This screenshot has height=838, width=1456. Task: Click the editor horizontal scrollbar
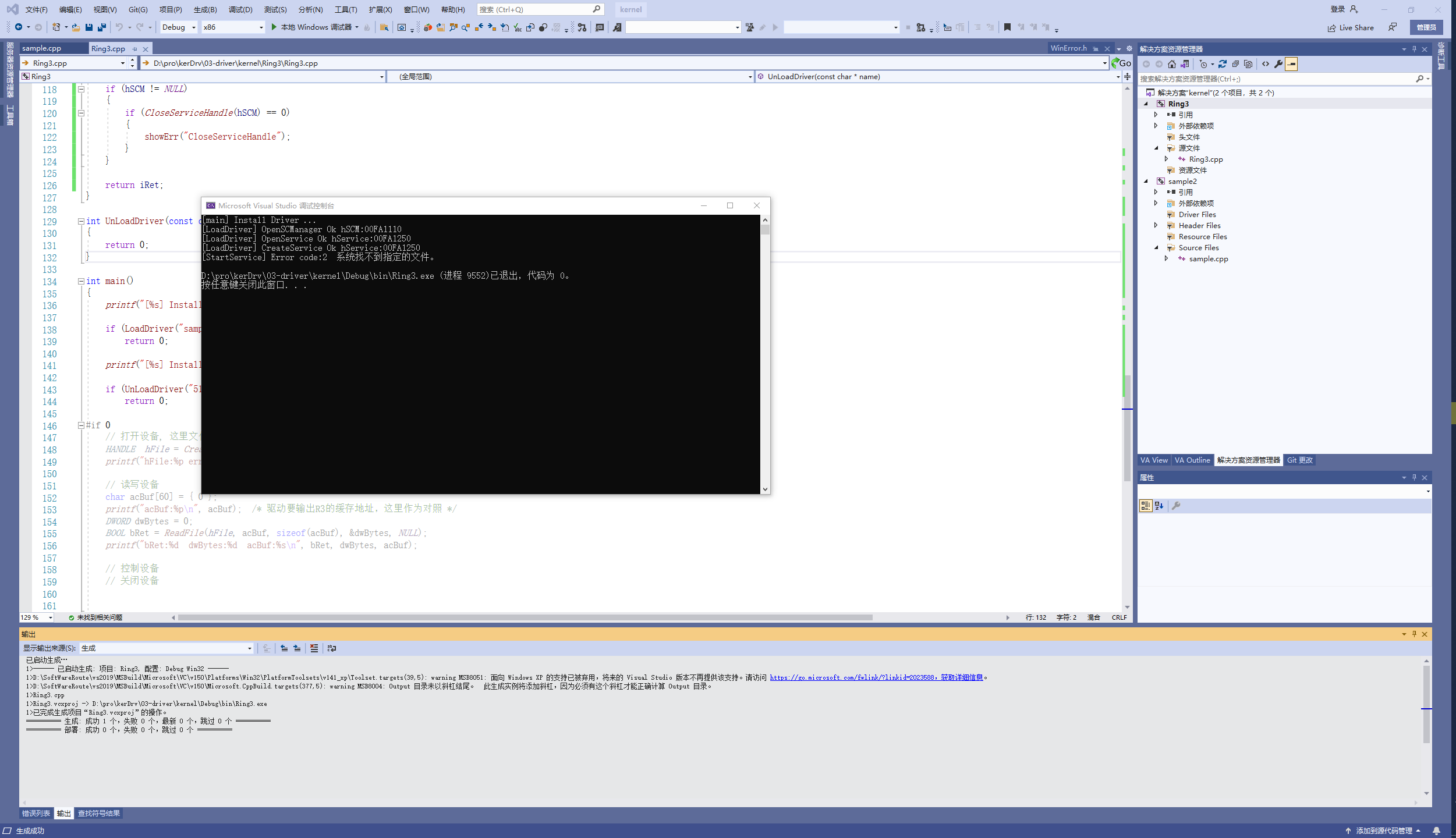tap(524, 617)
